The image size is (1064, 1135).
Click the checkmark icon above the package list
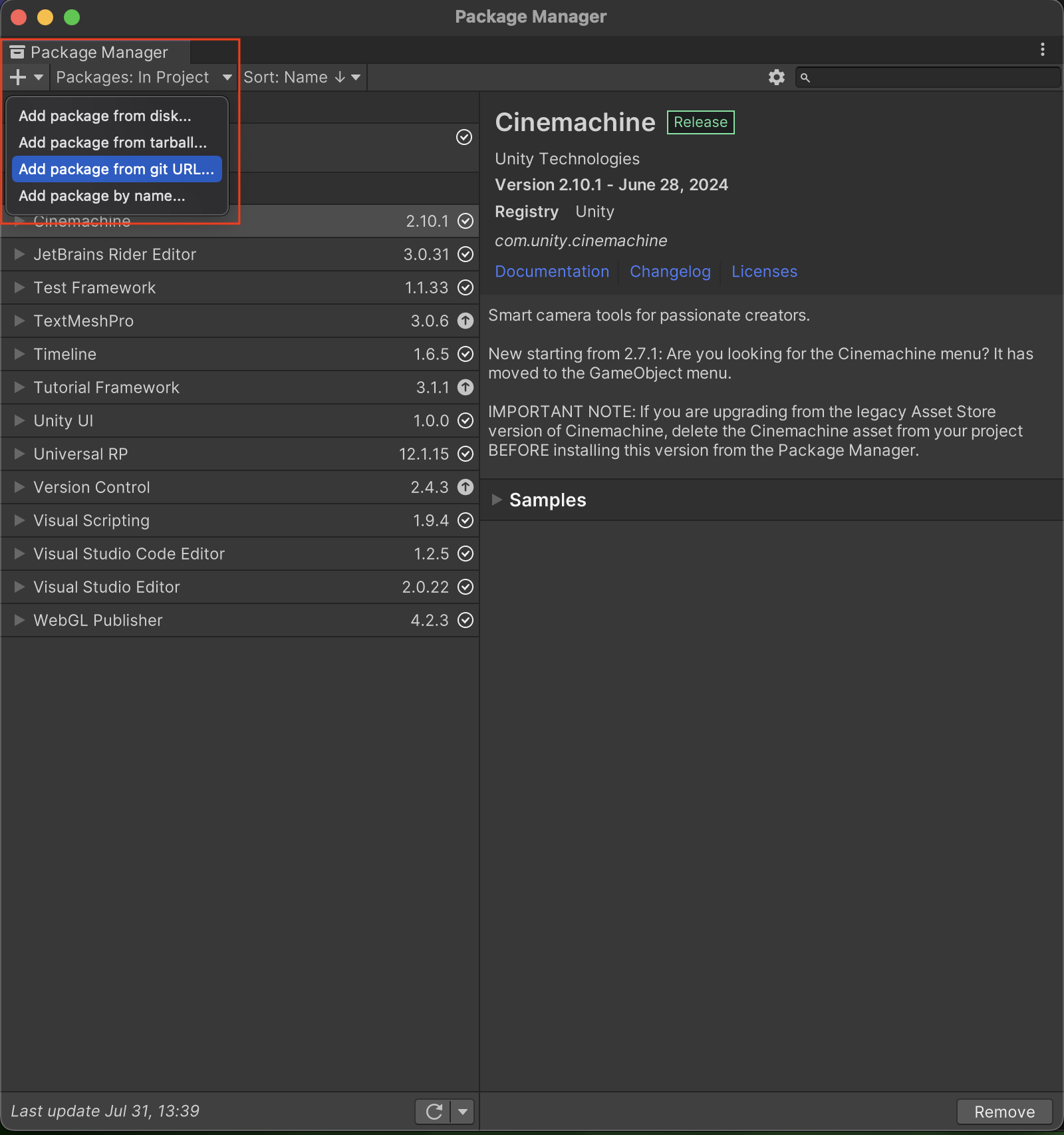pos(464,137)
